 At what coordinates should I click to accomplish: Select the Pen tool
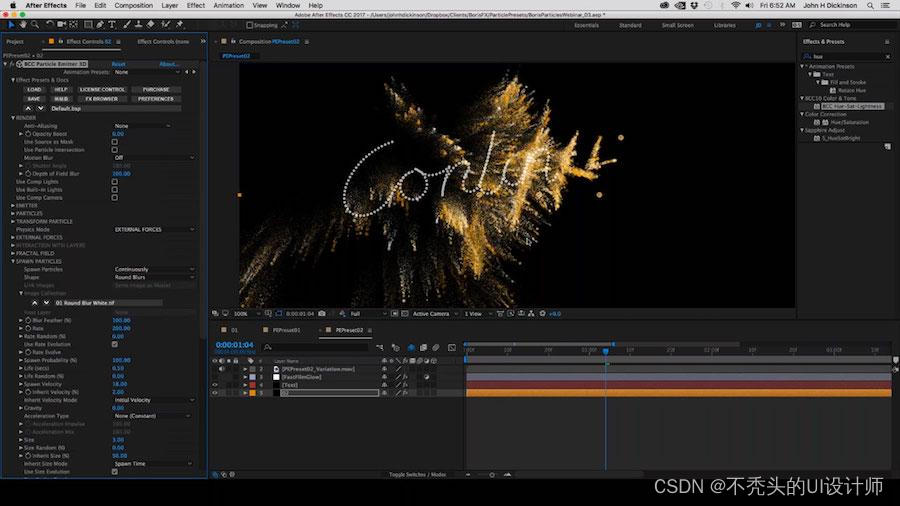click(100, 25)
